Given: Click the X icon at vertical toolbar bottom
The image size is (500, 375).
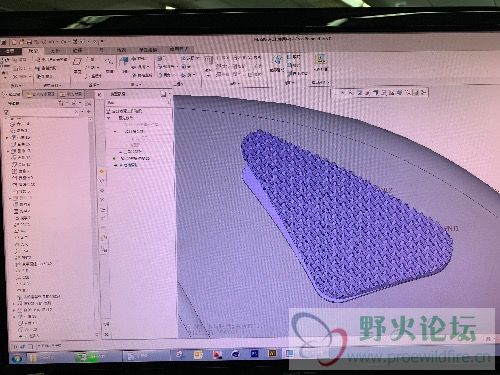Looking at the screenshot, I should (106, 334).
